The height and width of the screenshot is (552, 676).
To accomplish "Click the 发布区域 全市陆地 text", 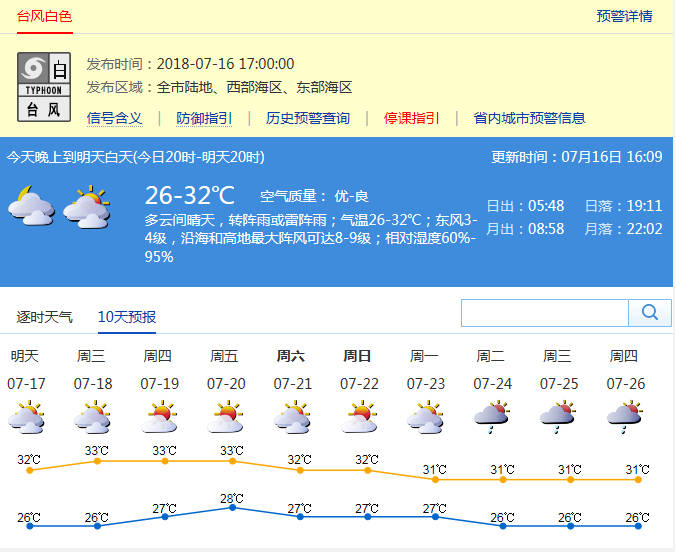I will 219,87.
